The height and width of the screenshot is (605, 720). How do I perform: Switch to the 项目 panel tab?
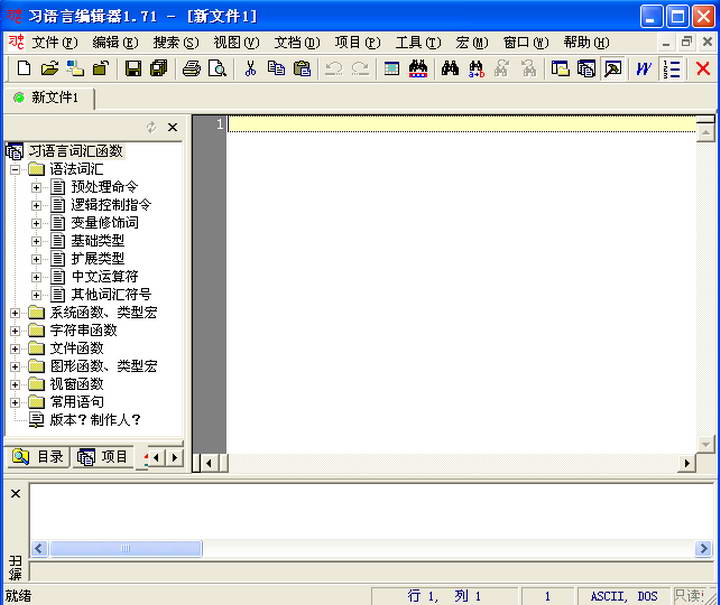tap(102, 457)
